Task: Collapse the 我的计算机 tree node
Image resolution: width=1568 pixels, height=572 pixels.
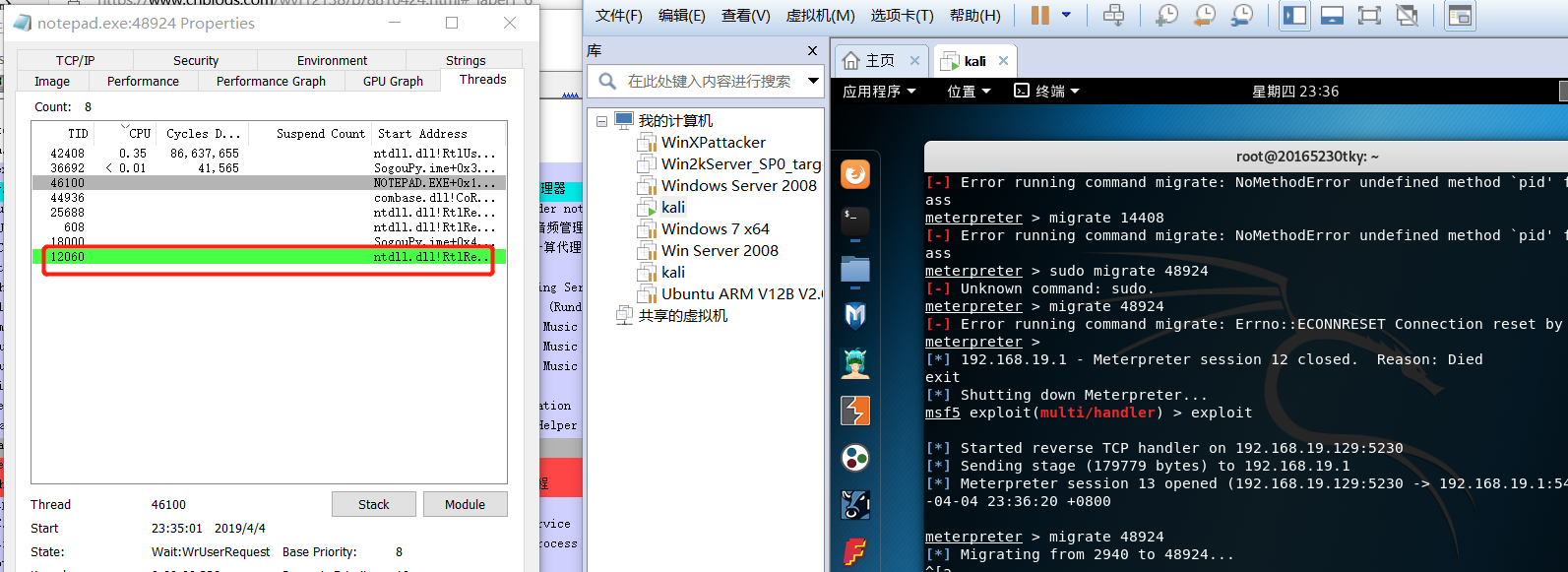Action: pos(601,122)
